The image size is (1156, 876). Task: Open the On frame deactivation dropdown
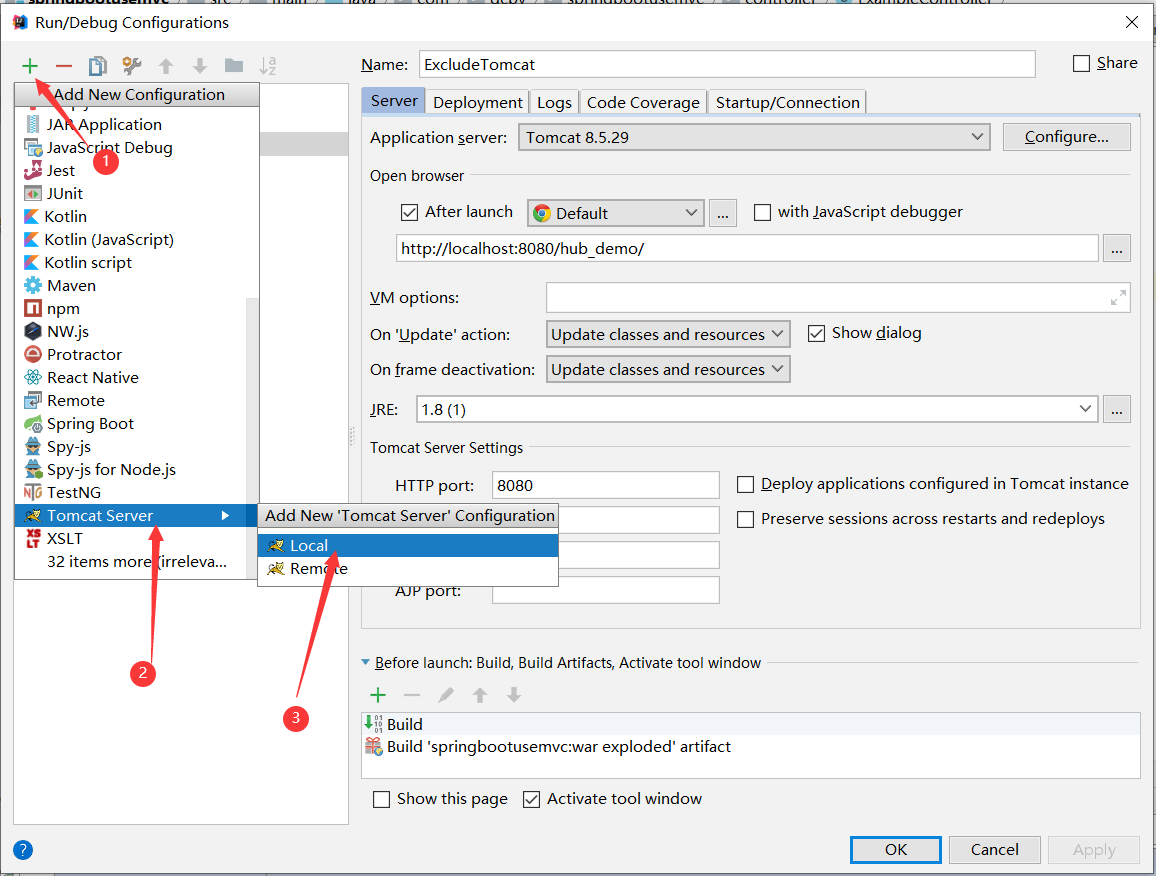click(x=668, y=369)
